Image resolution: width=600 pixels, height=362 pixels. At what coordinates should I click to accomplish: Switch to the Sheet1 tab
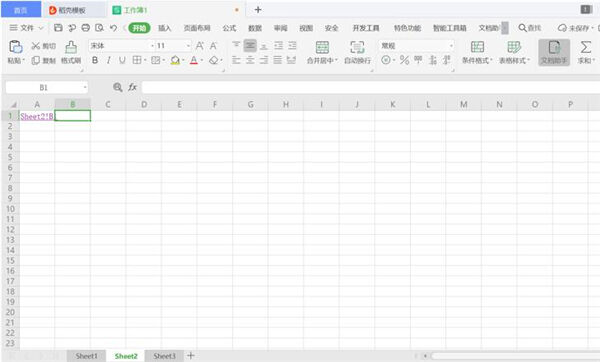tap(86, 356)
